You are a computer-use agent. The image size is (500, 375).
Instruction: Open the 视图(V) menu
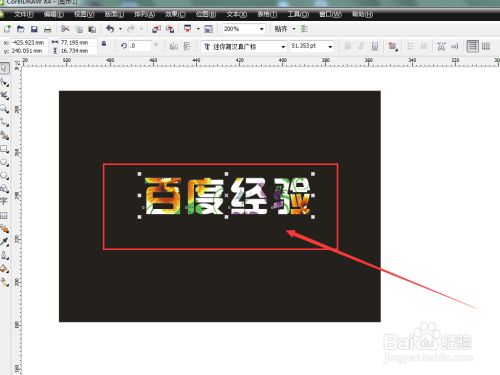84,14
